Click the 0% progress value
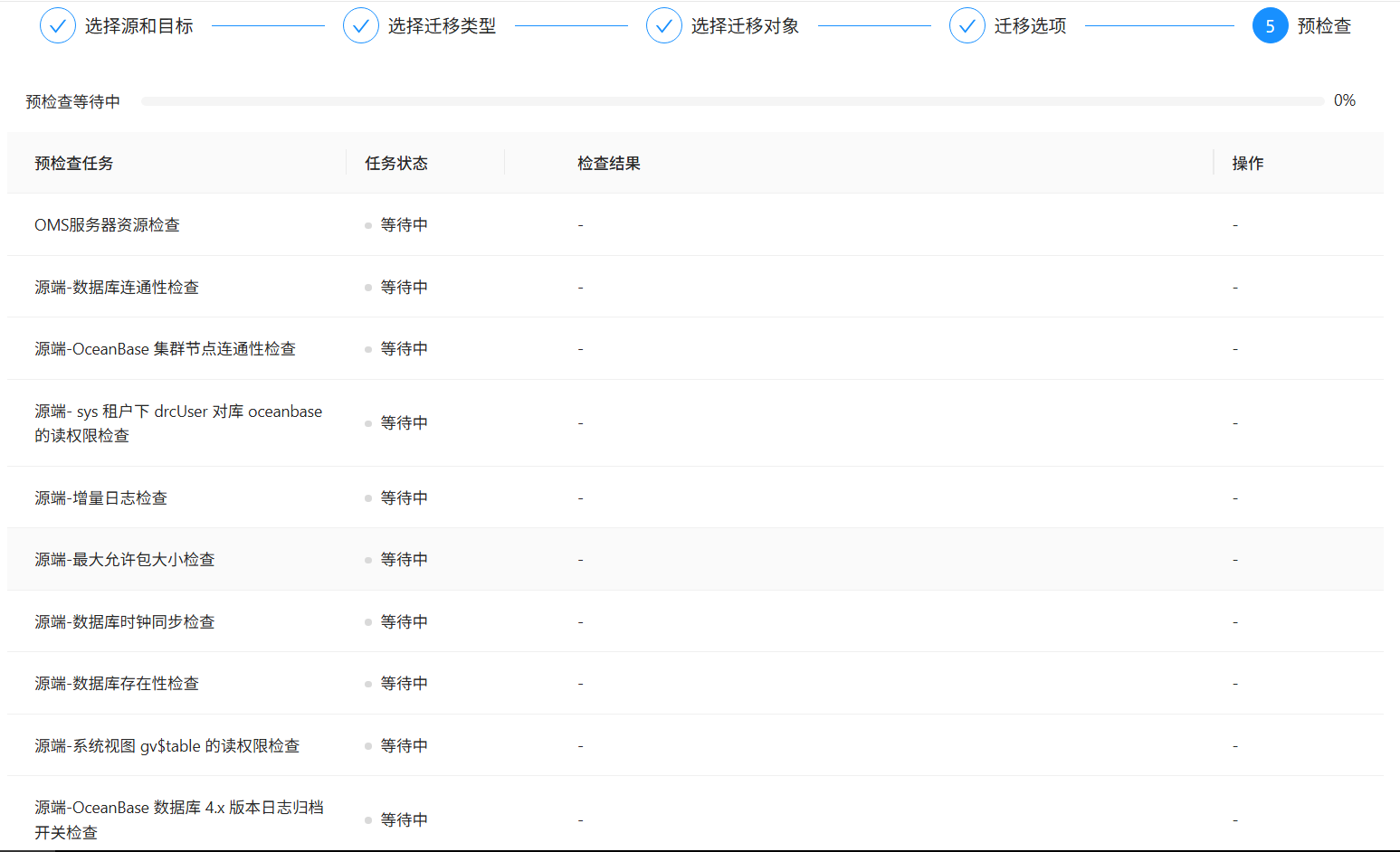 click(x=1345, y=100)
